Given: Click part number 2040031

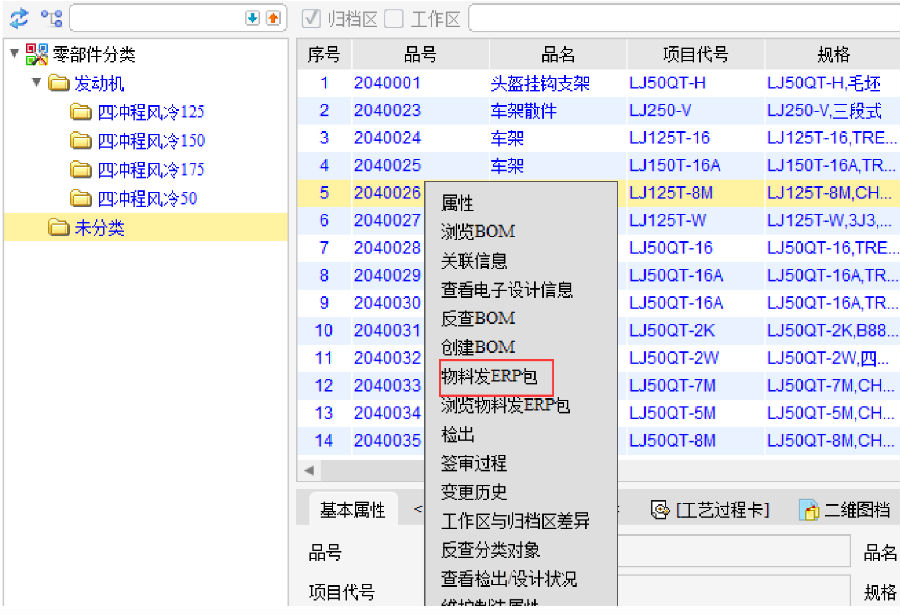Looking at the screenshot, I should click(x=387, y=331).
